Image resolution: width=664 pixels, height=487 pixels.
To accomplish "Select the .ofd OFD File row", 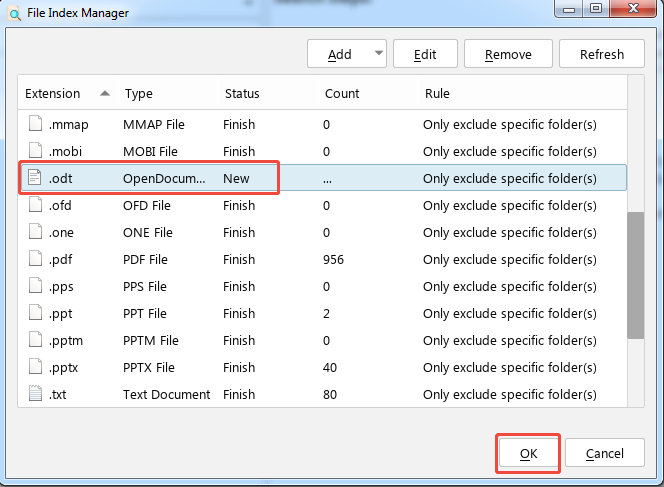I will [x=300, y=205].
